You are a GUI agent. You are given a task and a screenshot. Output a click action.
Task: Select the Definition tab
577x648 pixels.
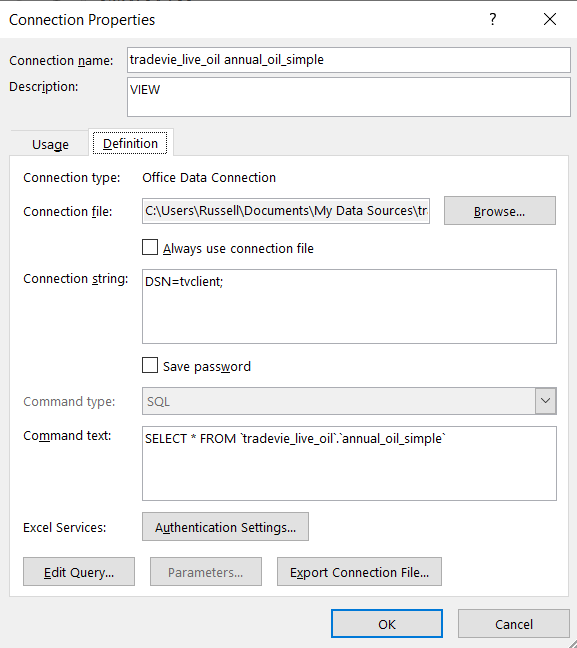130,143
